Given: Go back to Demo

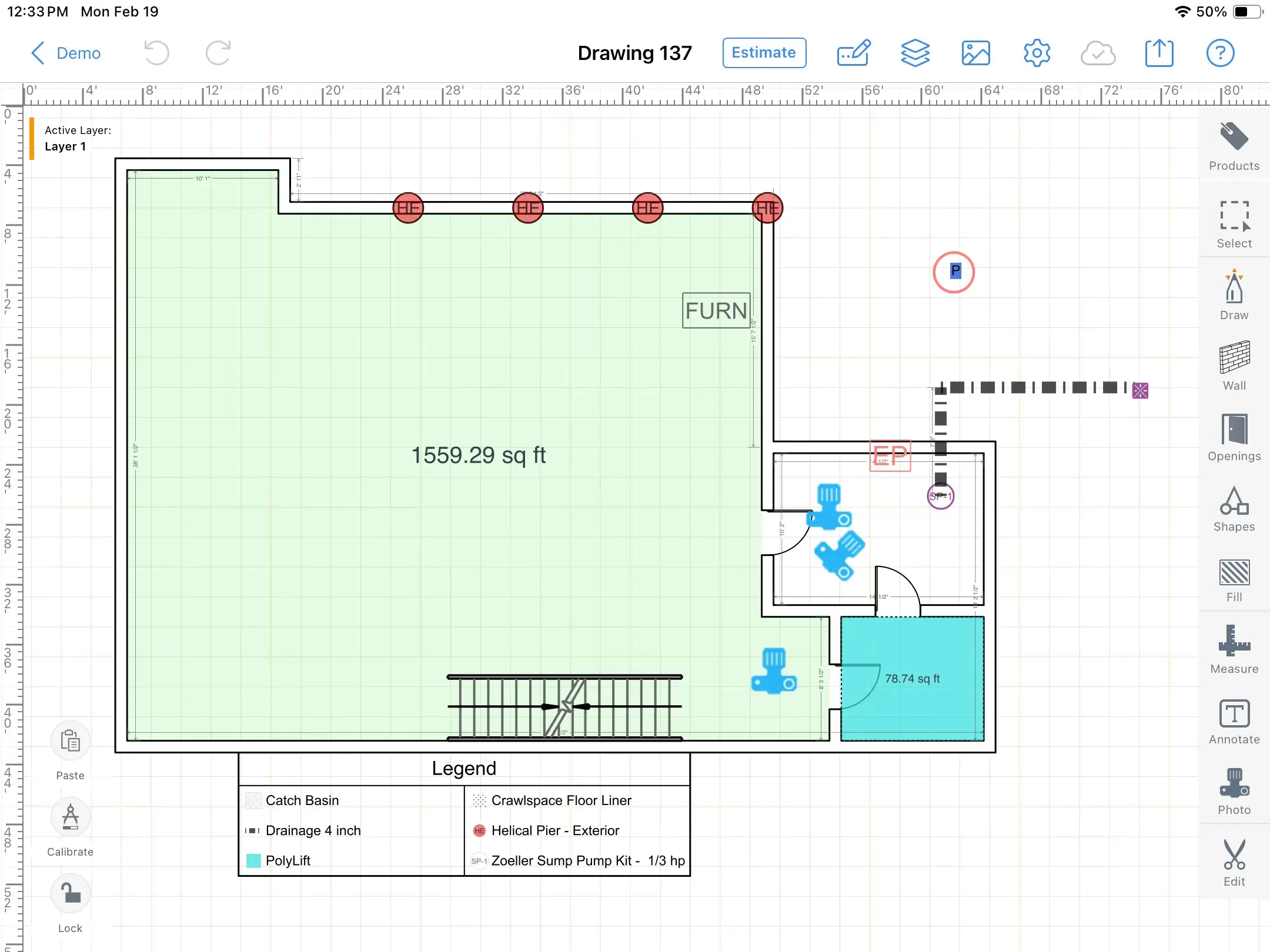Looking at the screenshot, I should 66,53.
